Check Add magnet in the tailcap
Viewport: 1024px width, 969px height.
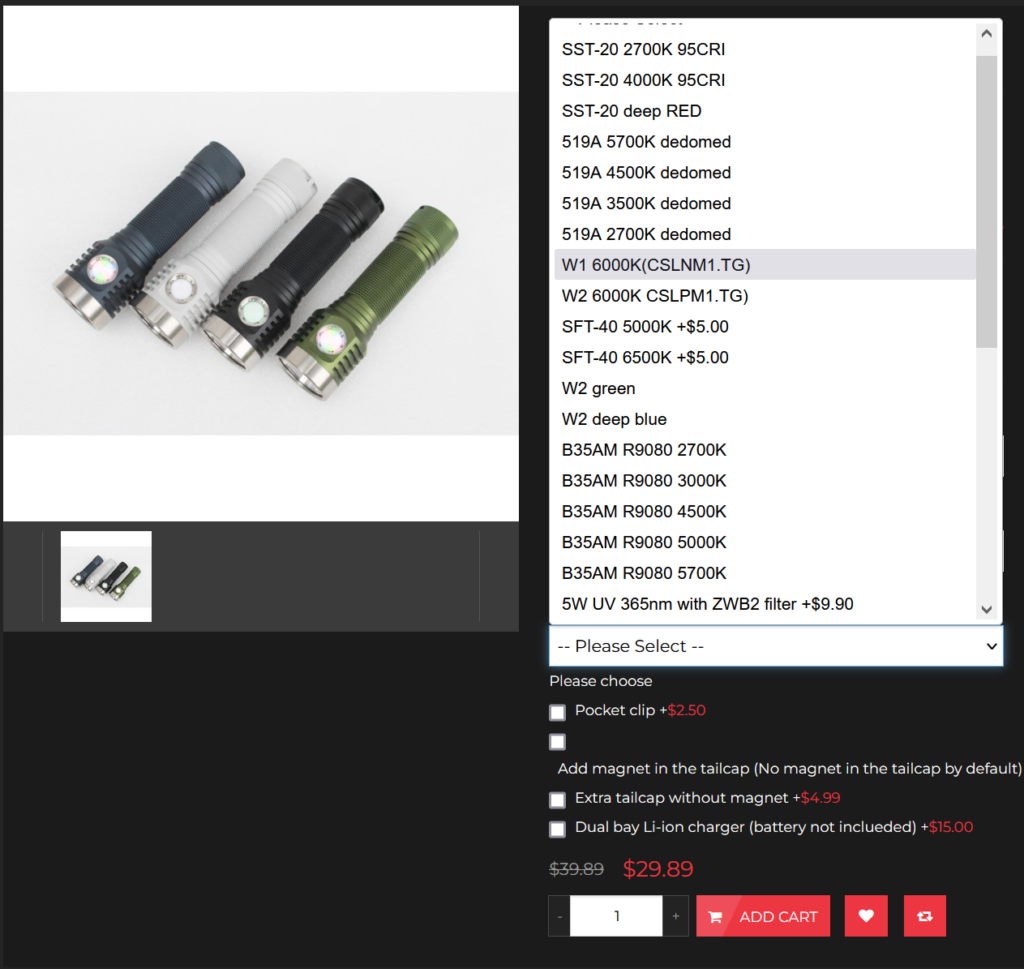click(x=557, y=742)
